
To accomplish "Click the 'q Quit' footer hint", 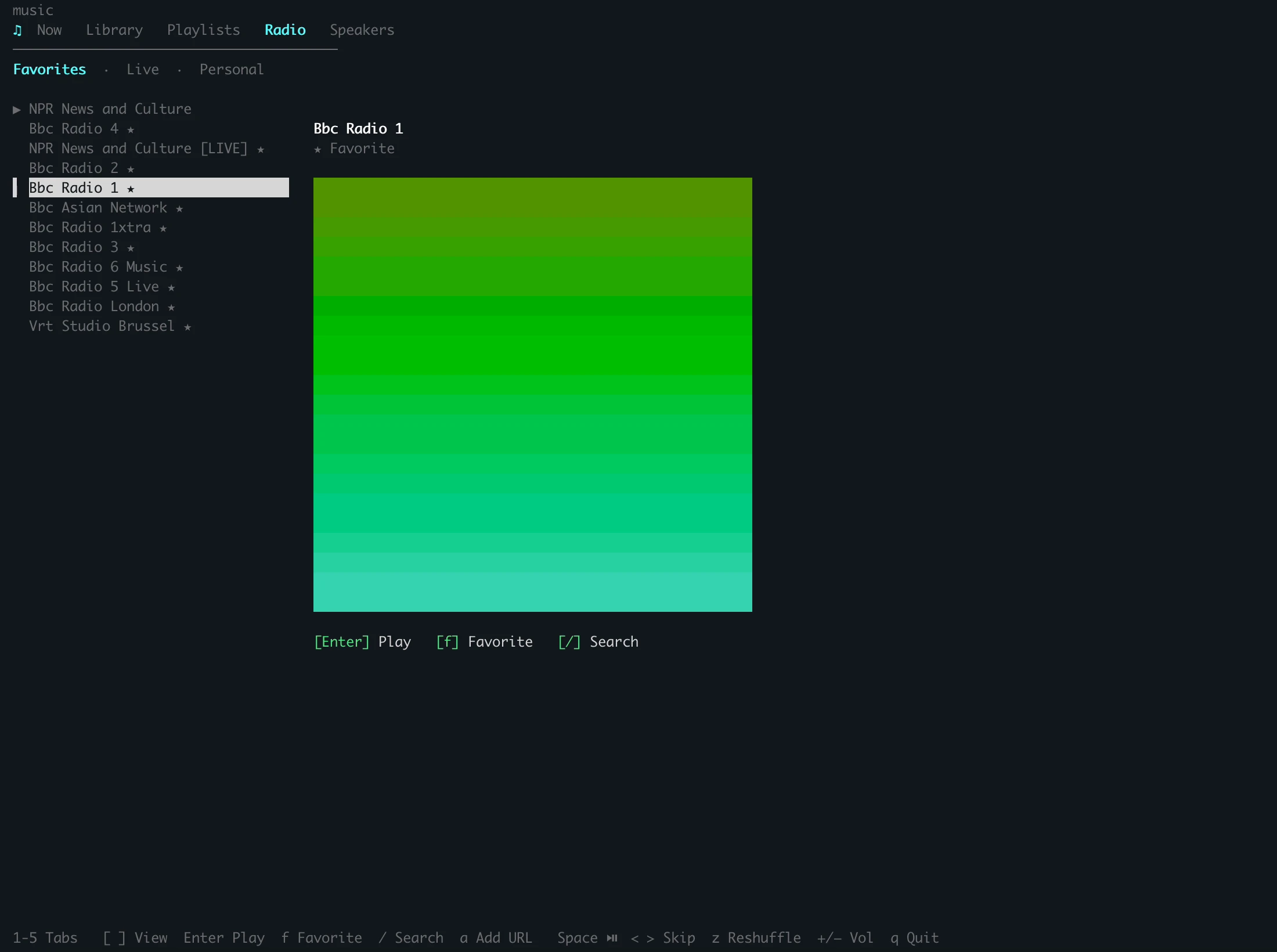I will [915, 938].
